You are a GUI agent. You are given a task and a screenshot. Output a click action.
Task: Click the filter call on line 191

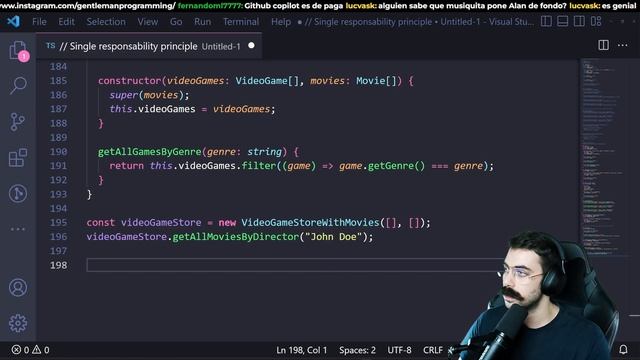tap(259, 166)
